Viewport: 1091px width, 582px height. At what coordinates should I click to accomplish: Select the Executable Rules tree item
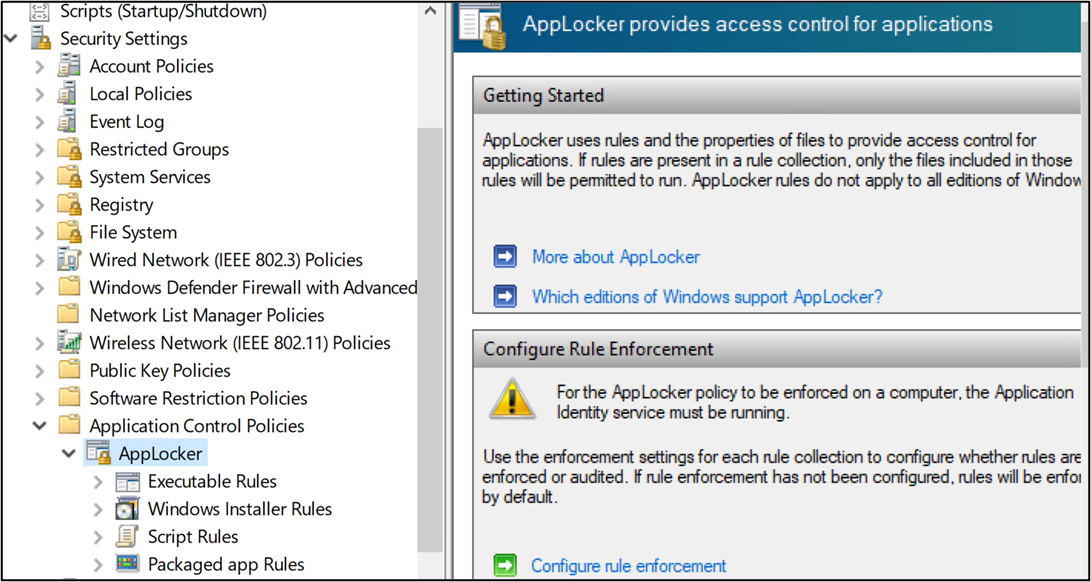pyautogui.click(x=212, y=481)
